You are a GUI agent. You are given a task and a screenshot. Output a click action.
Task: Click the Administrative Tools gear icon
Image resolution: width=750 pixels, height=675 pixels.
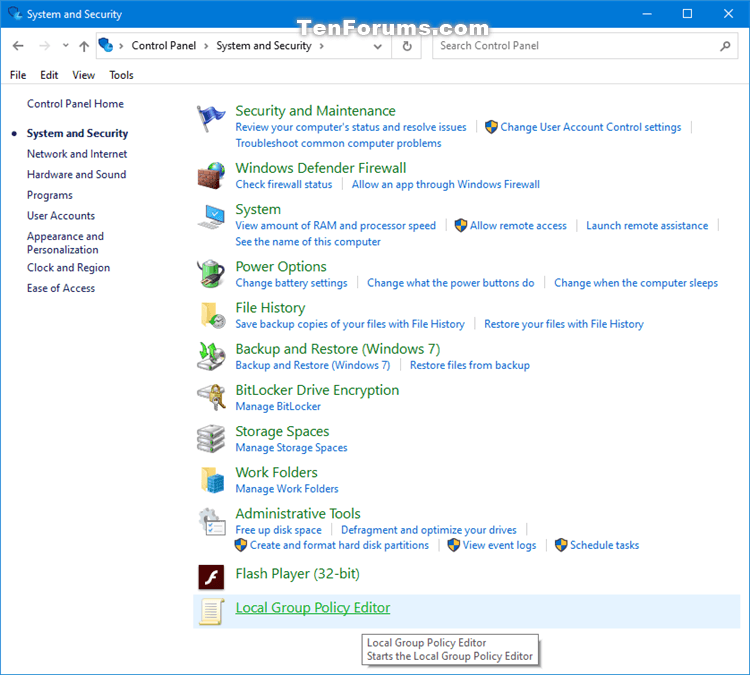pyautogui.click(x=212, y=522)
